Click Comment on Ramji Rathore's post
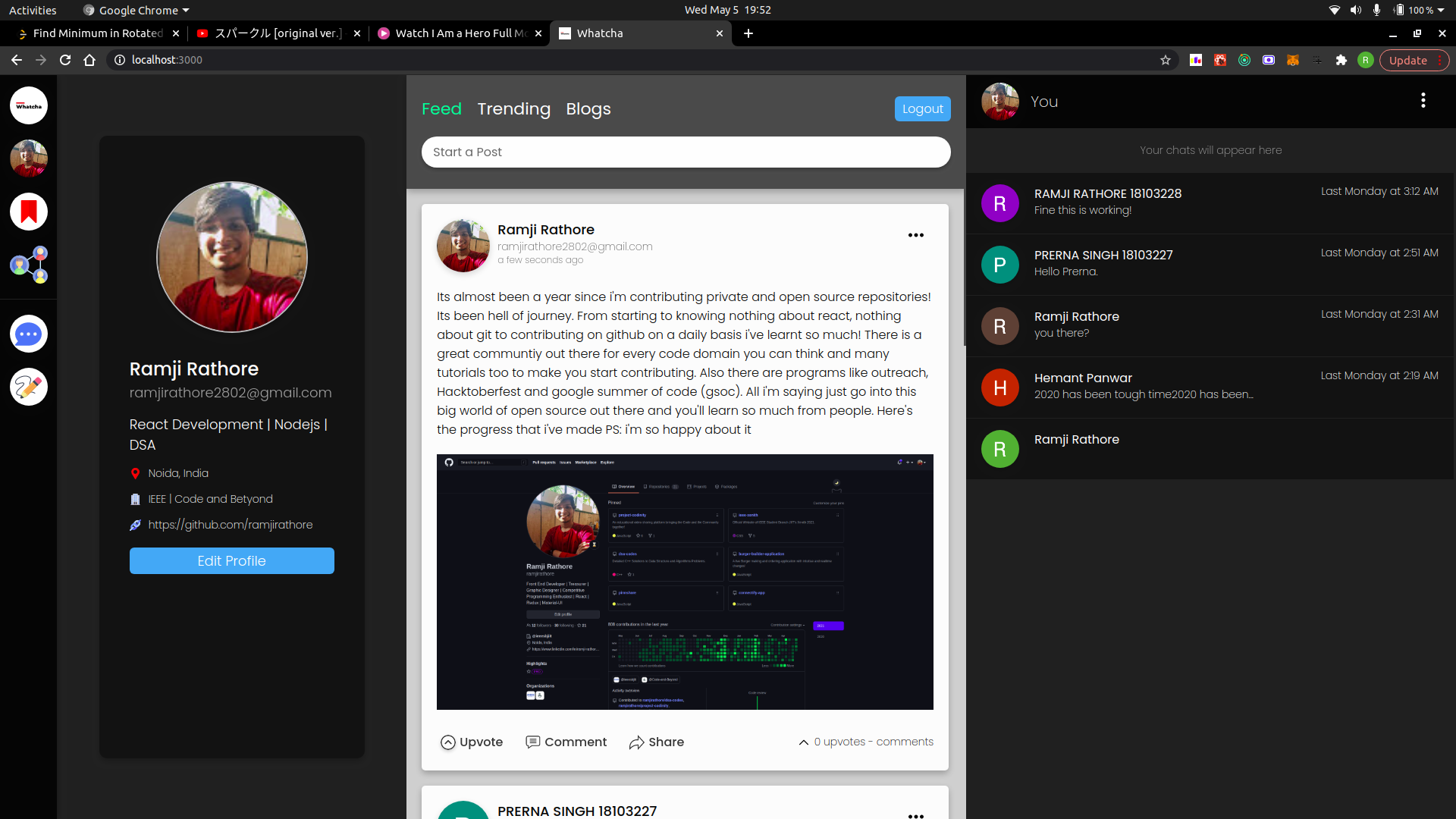The width and height of the screenshot is (1456, 819). 566,742
